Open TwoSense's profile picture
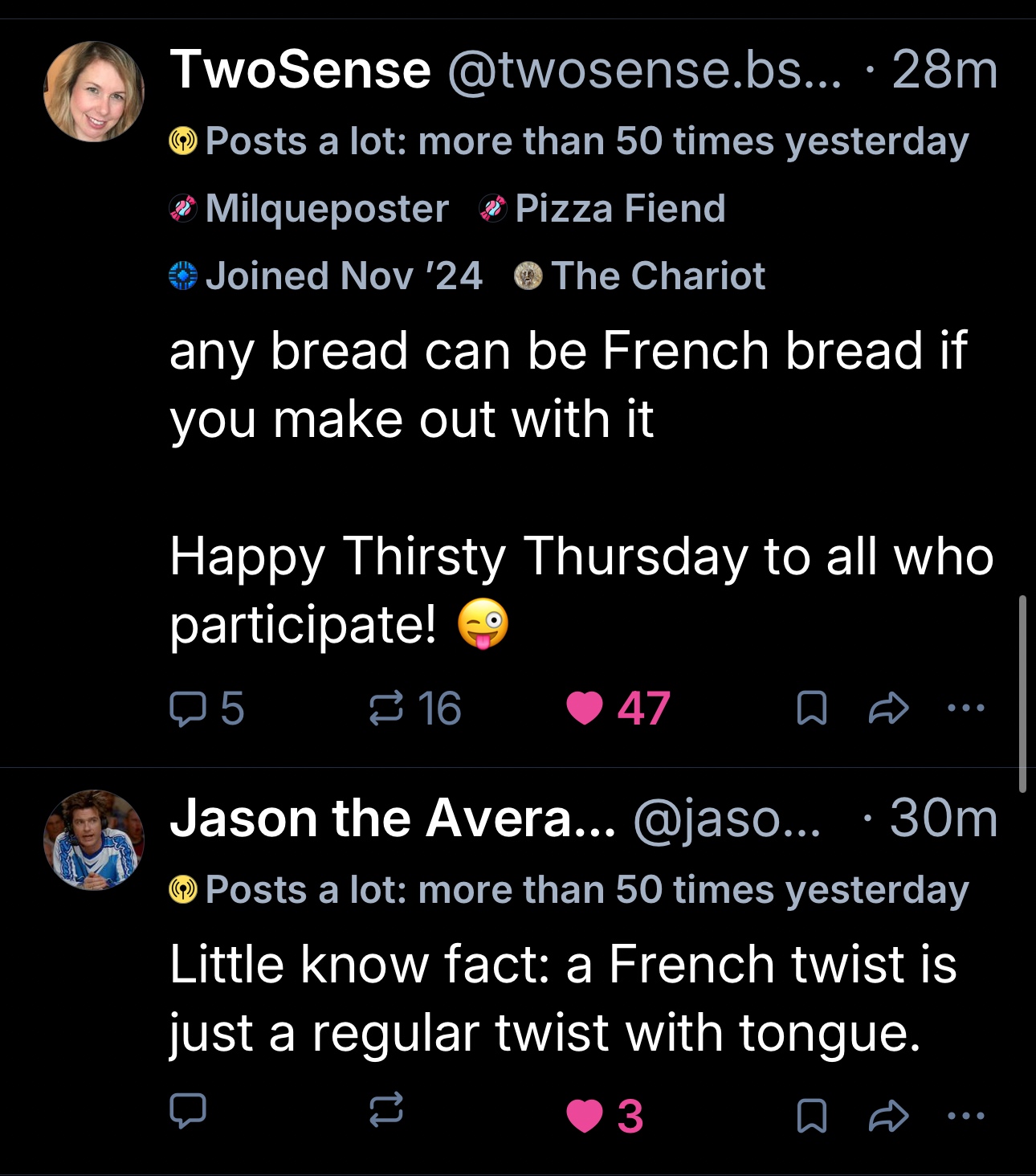 (94, 92)
